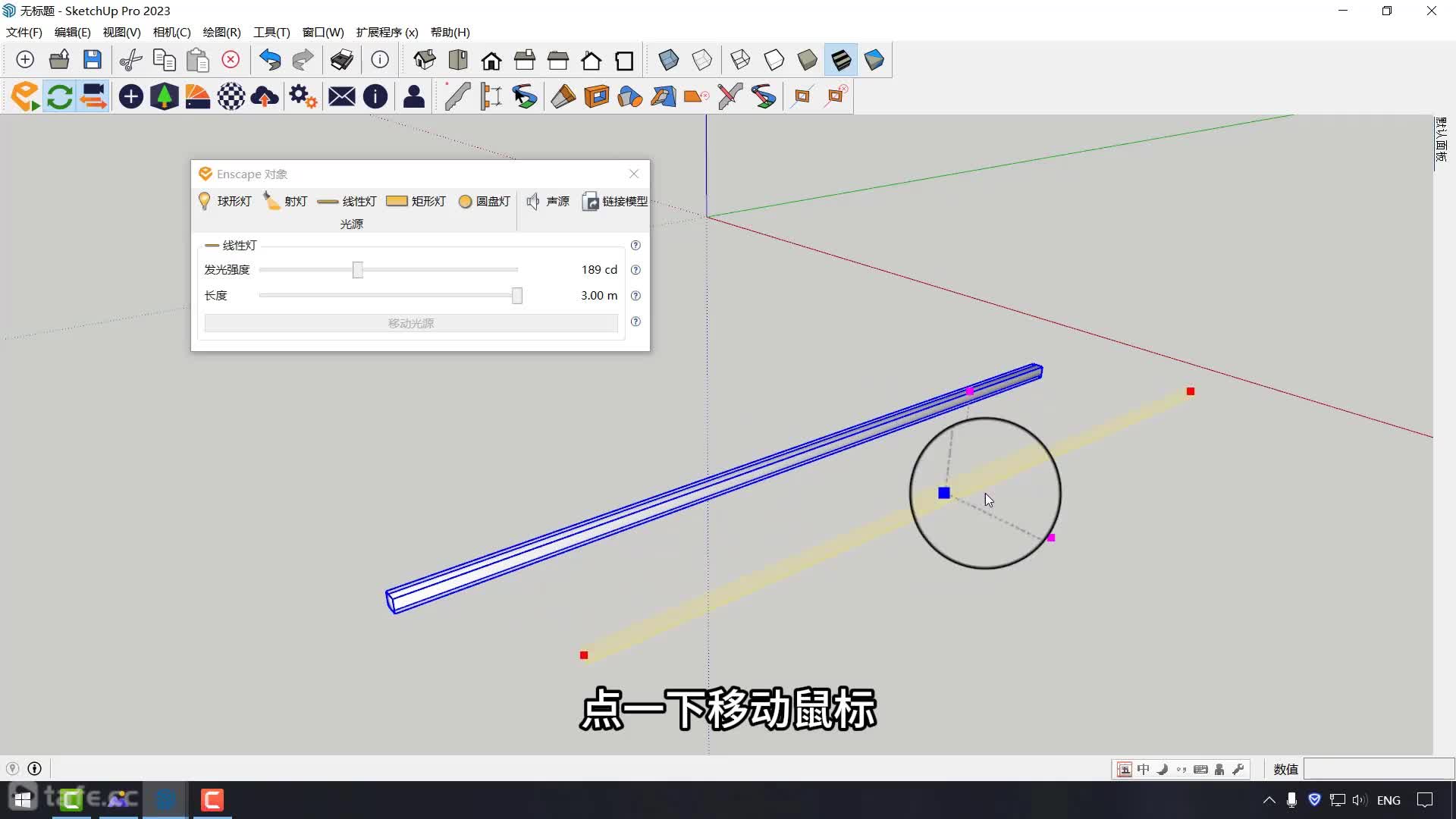The height and width of the screenshot is (819, 1456).
Task: Open help for 移动光源
Action: pos(635,322)
